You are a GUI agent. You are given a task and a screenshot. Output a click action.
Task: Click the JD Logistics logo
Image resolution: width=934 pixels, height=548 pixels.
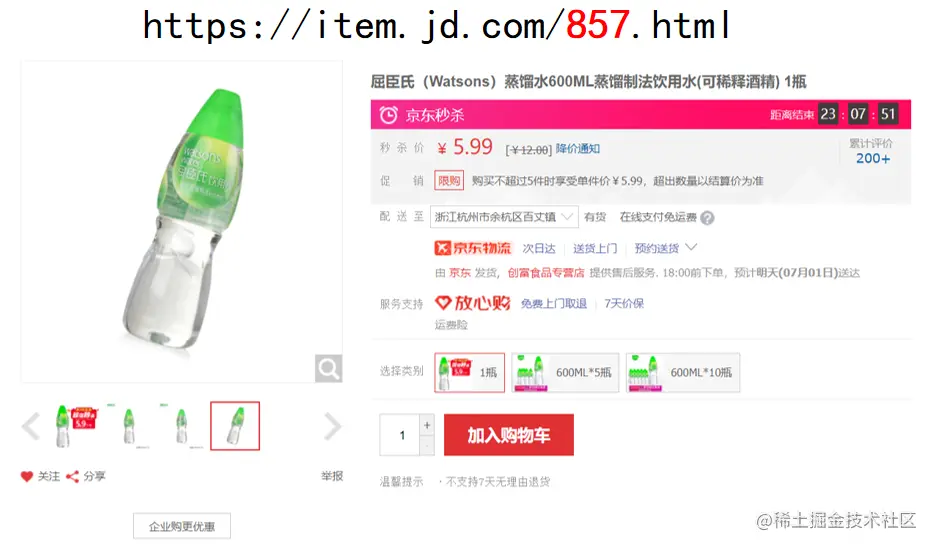point(473,248)
